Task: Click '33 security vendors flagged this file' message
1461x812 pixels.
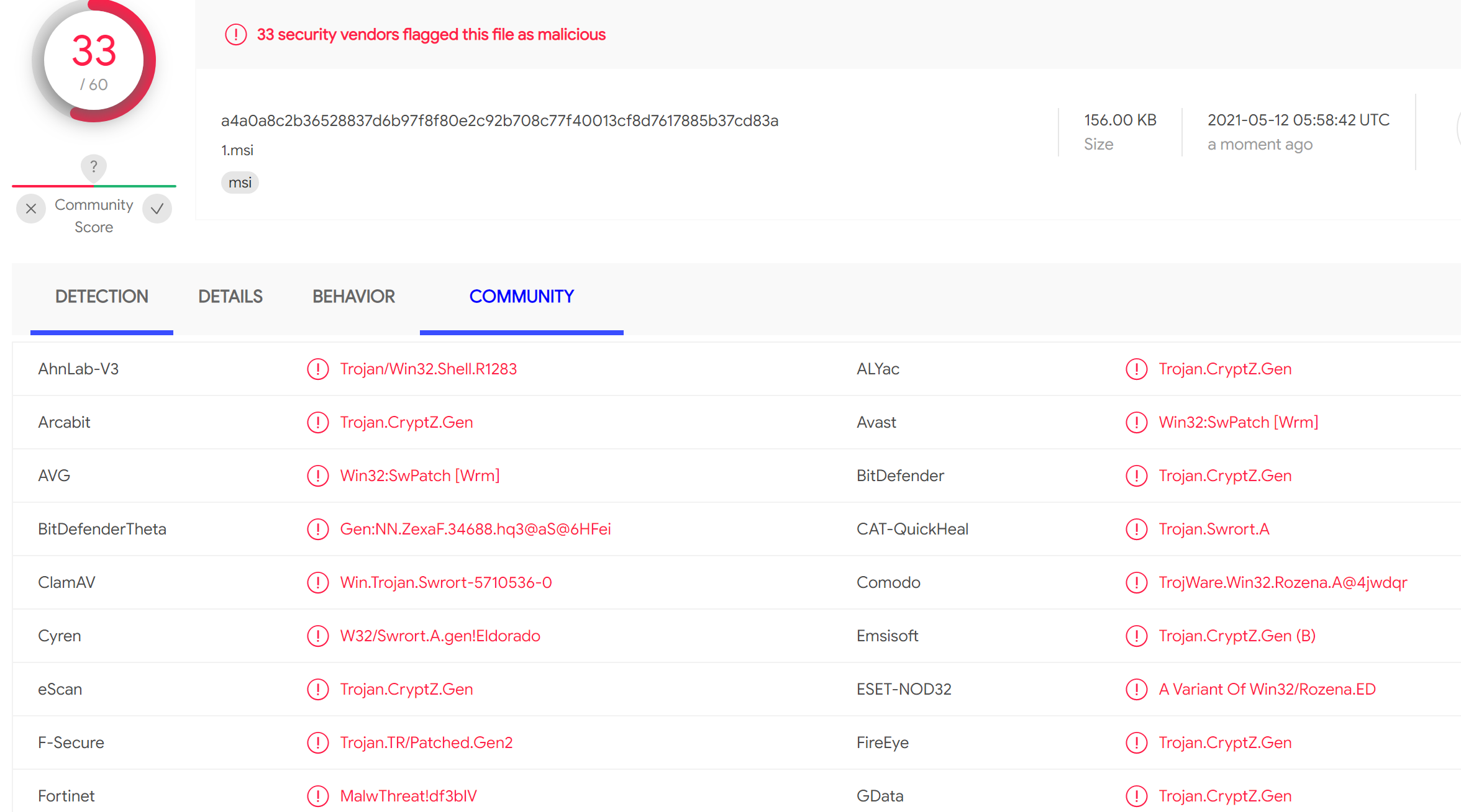Action: [431, 35]
